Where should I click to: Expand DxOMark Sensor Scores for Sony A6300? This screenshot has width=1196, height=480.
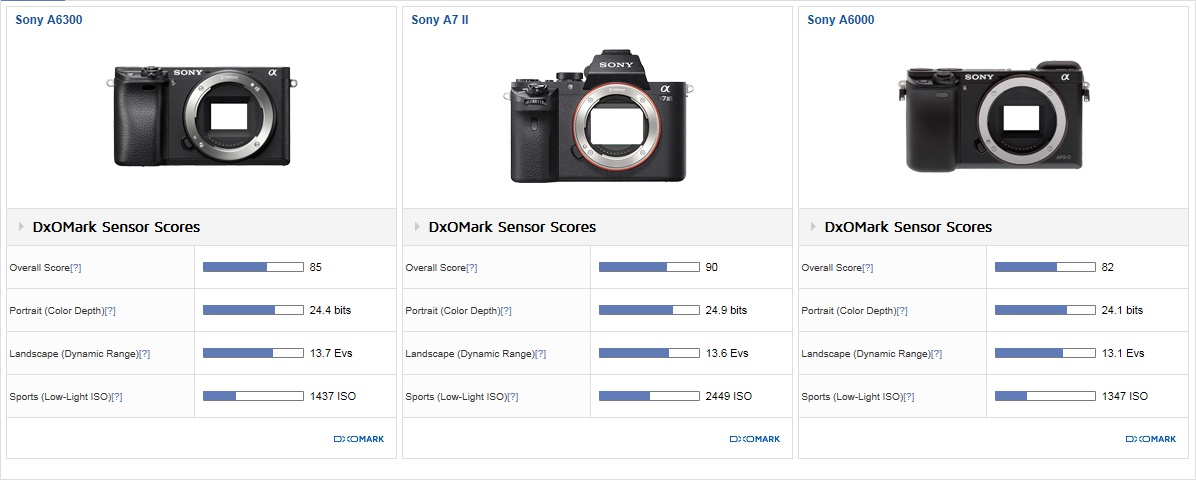tap(21, 227)
